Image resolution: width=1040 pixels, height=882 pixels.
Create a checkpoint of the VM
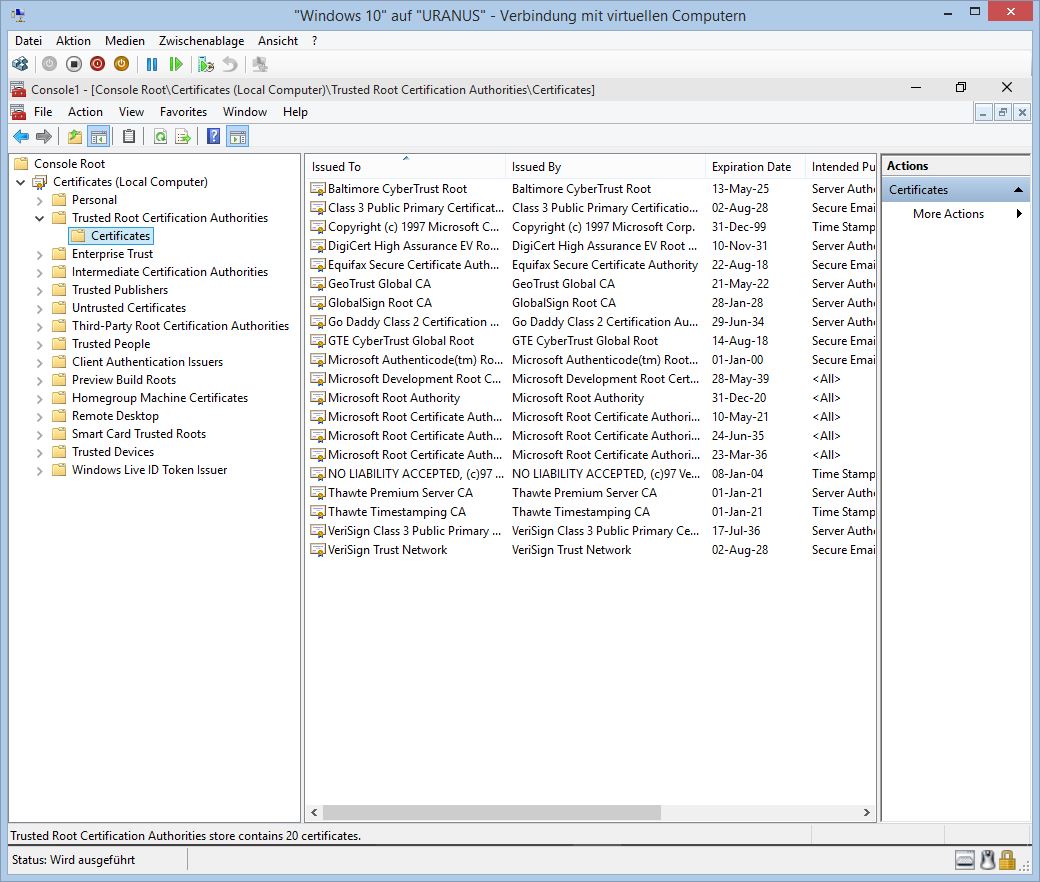pyautogui.click(x=206, y=64)
